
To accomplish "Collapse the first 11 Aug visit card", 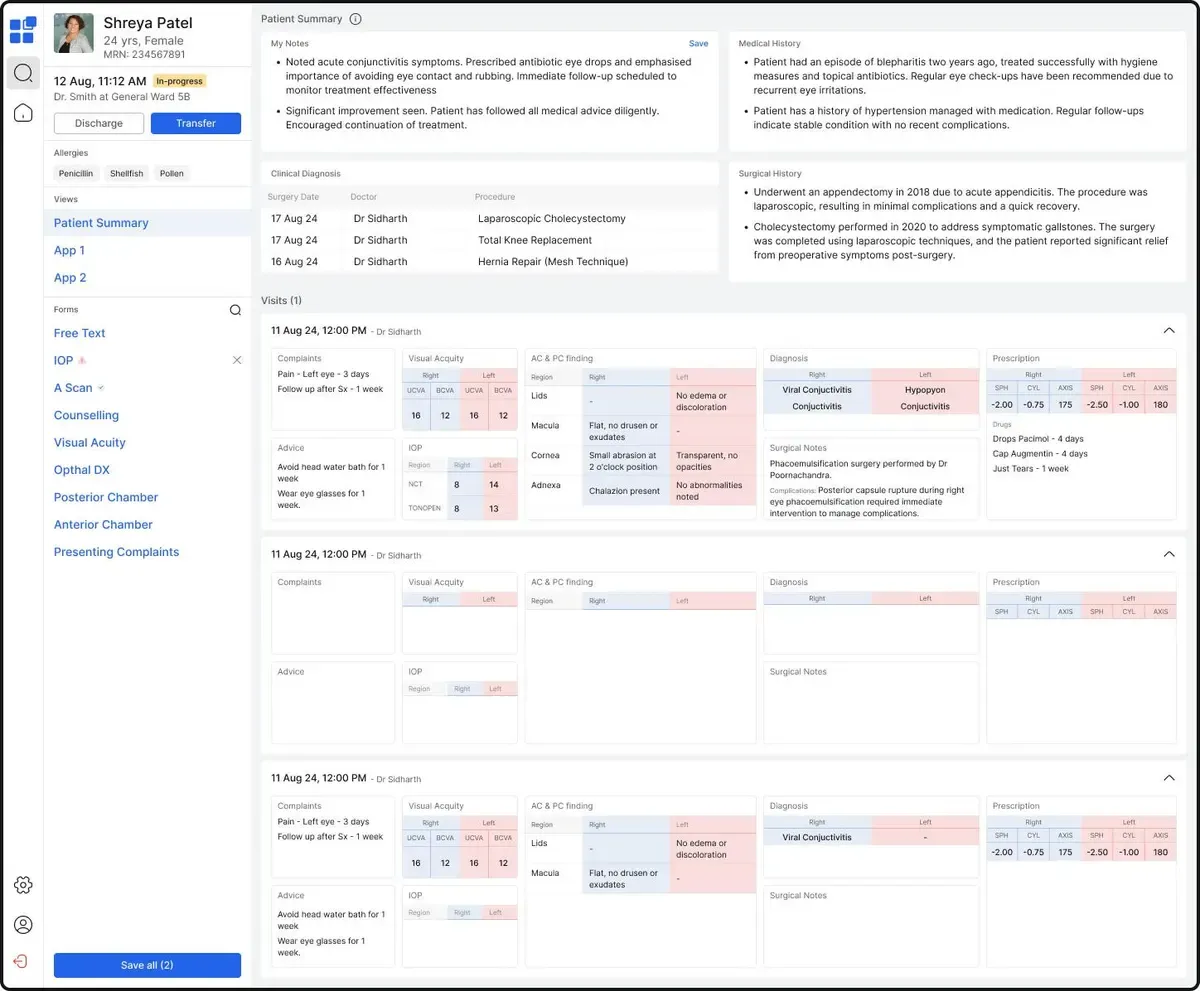I will [x=1168, y=330].
